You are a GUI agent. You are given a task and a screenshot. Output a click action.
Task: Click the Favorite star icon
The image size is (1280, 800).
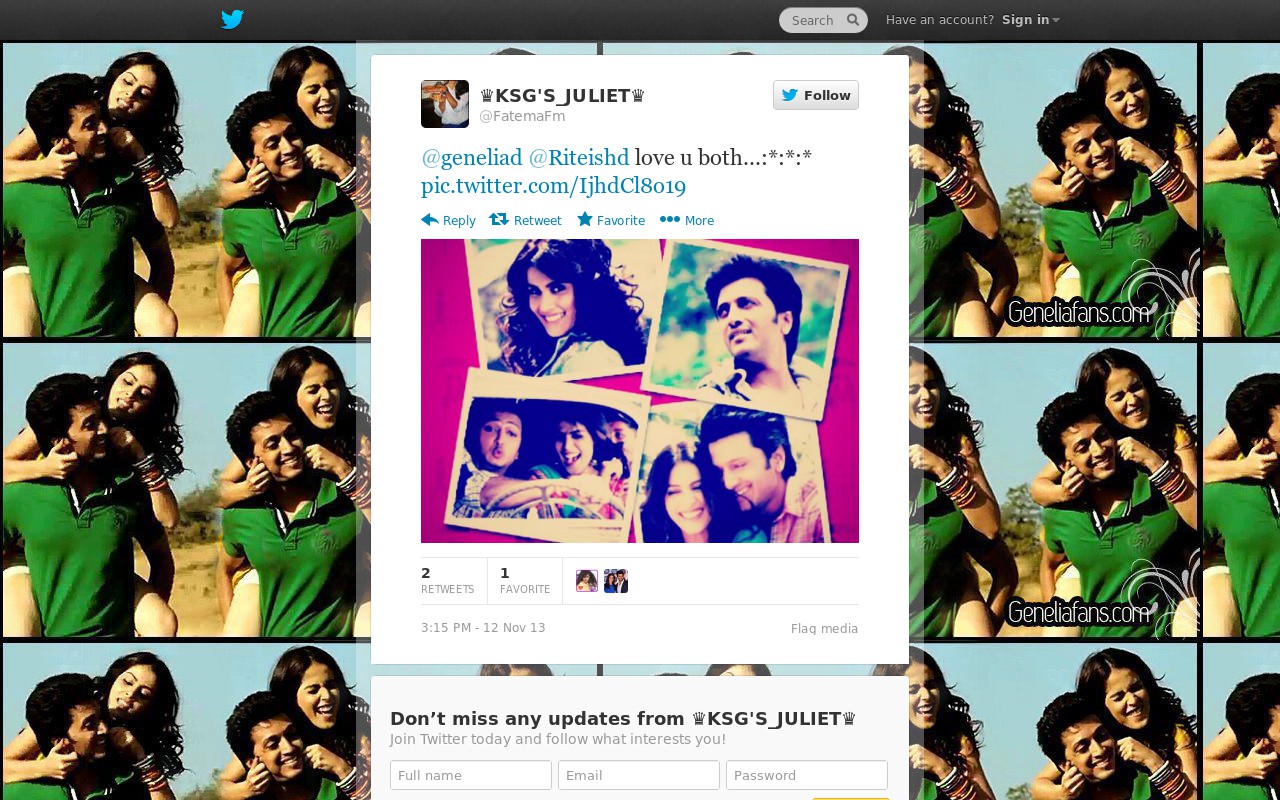tap(585, 219)
